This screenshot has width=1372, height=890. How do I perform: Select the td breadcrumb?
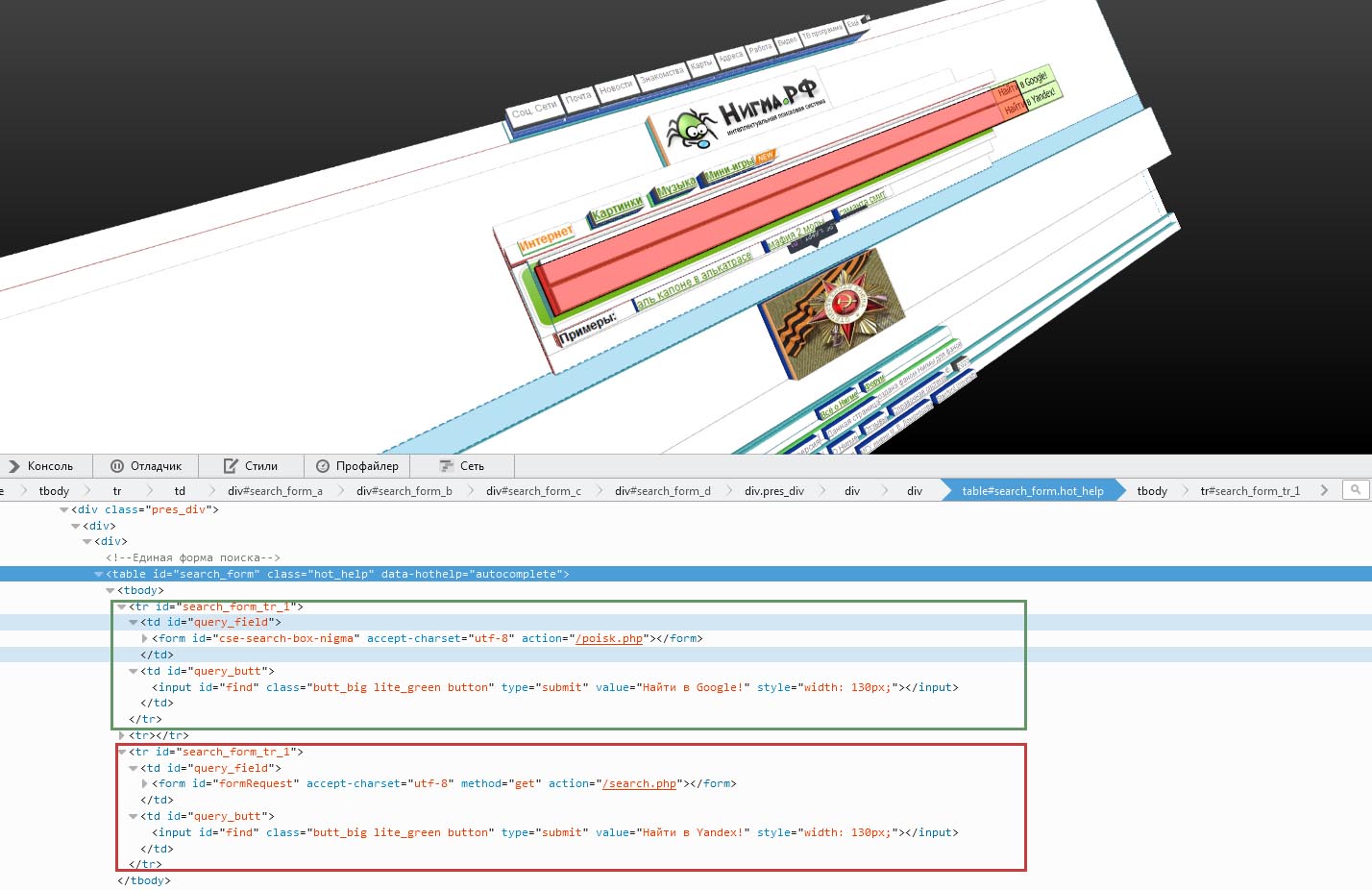click(x=180, y=491)
